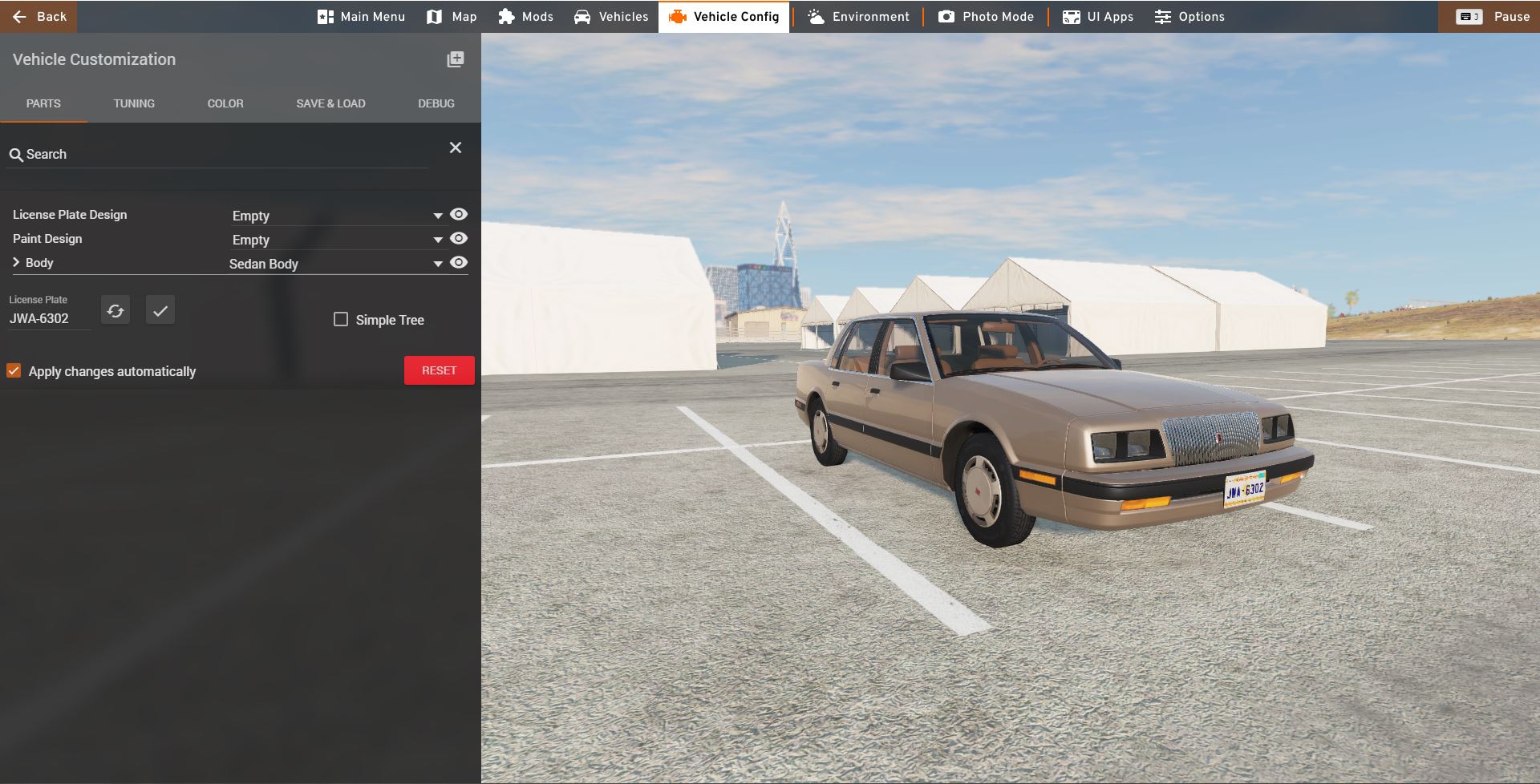Enter Photo Mode
Viewport: 1540px width, 784px height.
[x=986, y=17]
